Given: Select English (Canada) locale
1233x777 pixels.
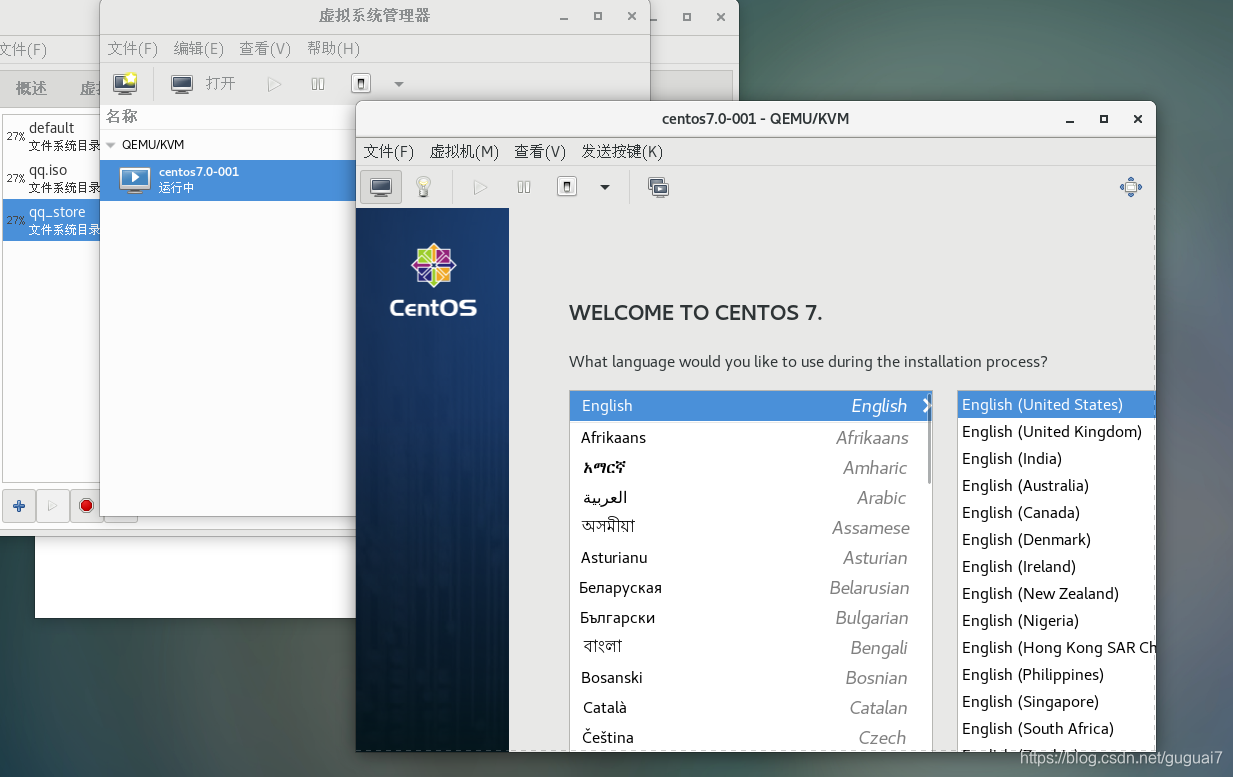Looking at the screenshot, I should (1056, 513).
